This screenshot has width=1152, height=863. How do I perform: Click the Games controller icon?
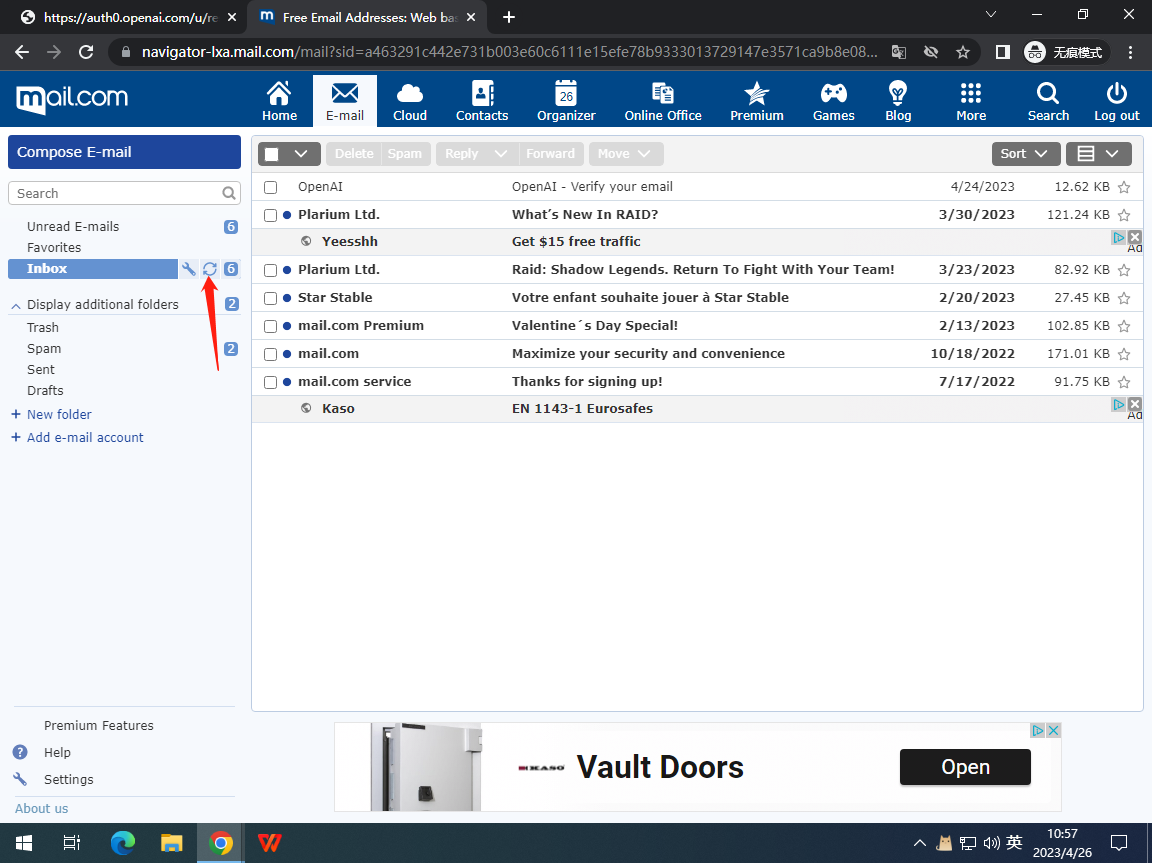tap(833, 94)
